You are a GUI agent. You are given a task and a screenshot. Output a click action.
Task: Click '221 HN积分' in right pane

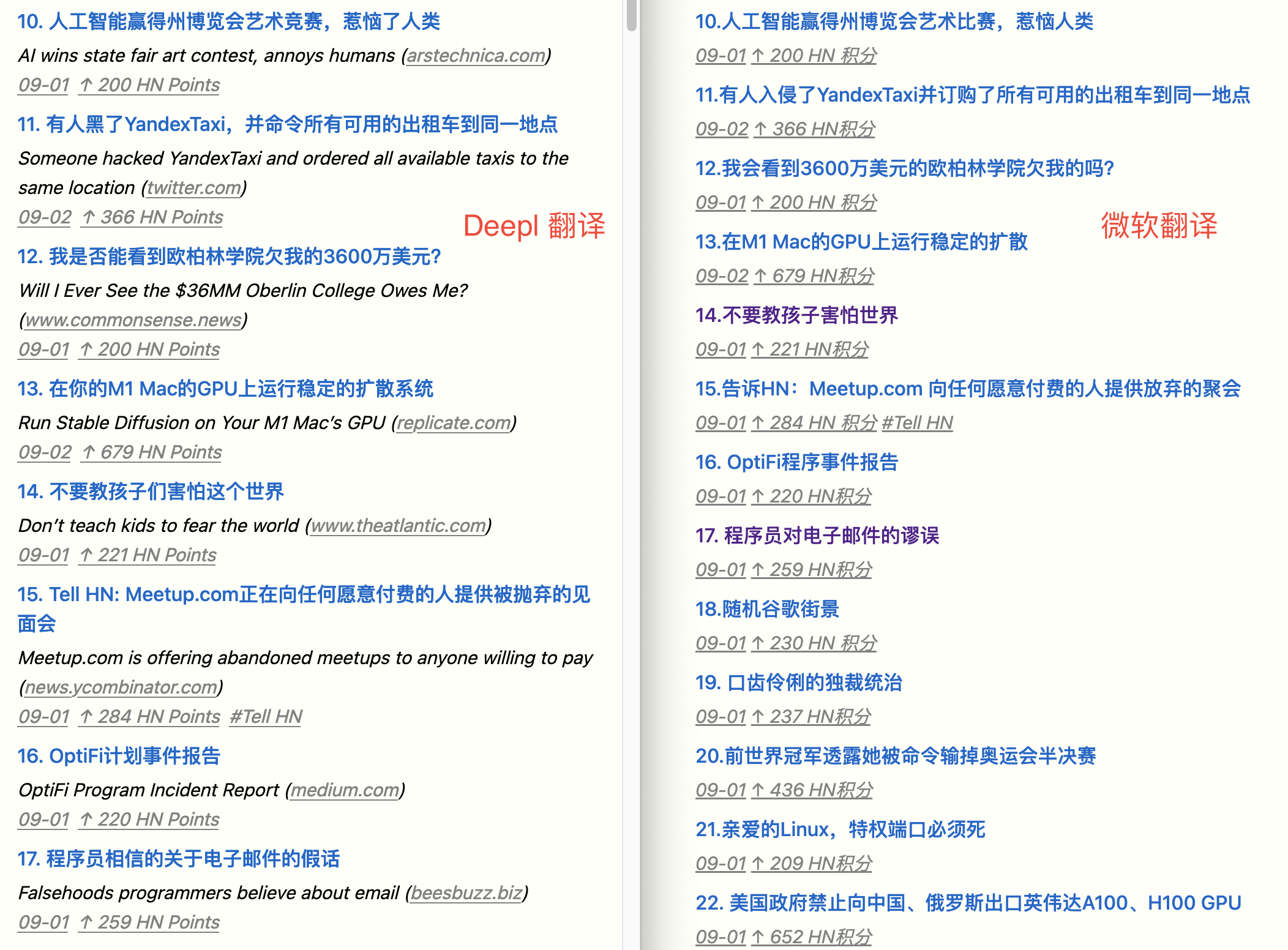[809, 350]
